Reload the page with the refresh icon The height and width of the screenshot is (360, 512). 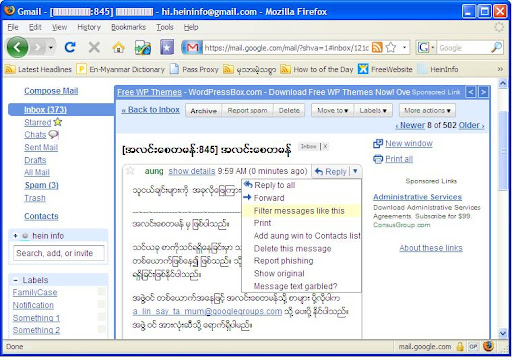click(70, 47)
